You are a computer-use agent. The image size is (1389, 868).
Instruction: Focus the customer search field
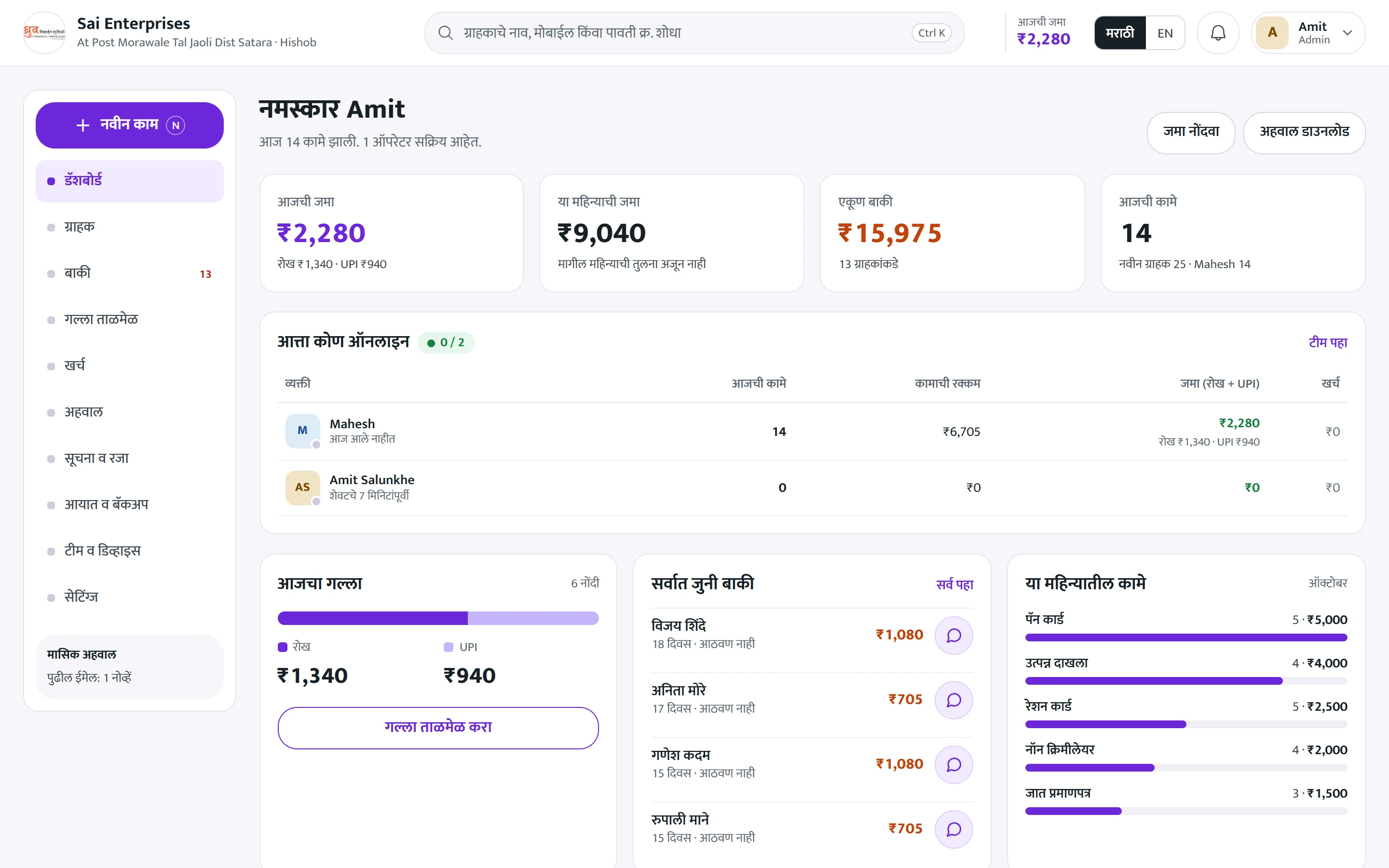[x=694, y=33]
